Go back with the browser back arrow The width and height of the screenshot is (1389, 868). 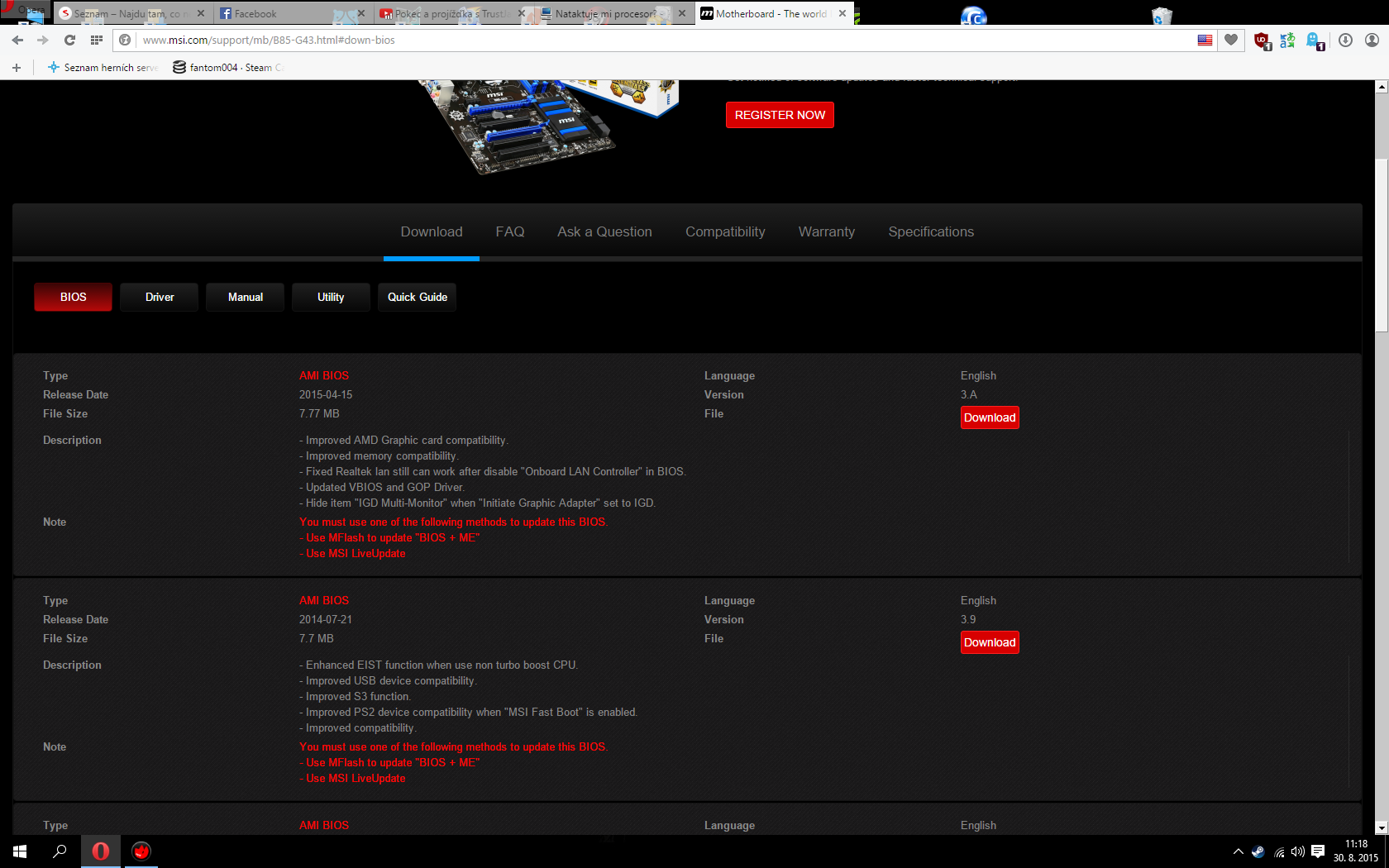18,40
